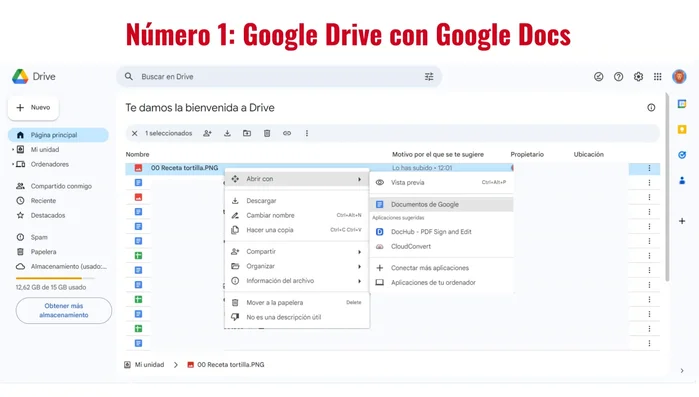Image resolution: width=699 pixels, height=397 pixels.
Task: Open advanced search filter options
Action: coord(429,77)
